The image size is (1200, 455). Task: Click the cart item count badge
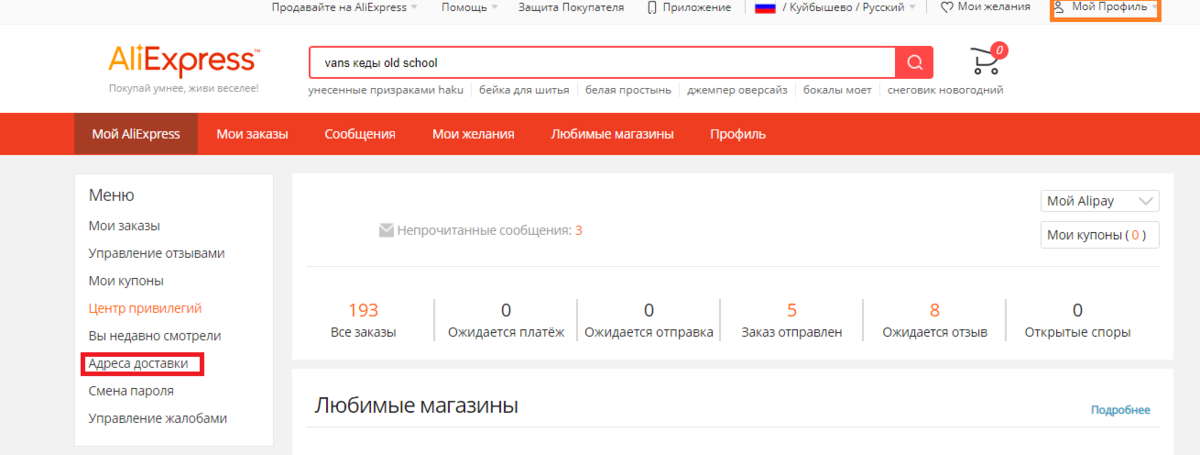click(x=1000, y=48)
